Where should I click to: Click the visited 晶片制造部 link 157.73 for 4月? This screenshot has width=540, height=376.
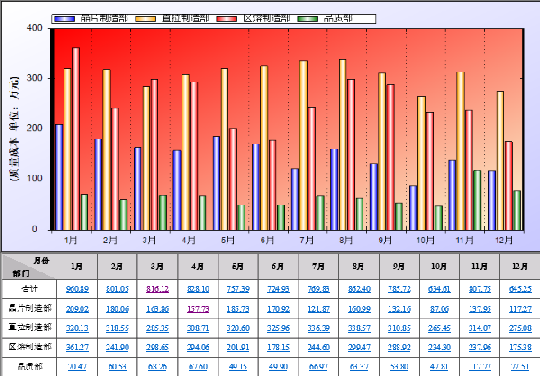[198, 309]
